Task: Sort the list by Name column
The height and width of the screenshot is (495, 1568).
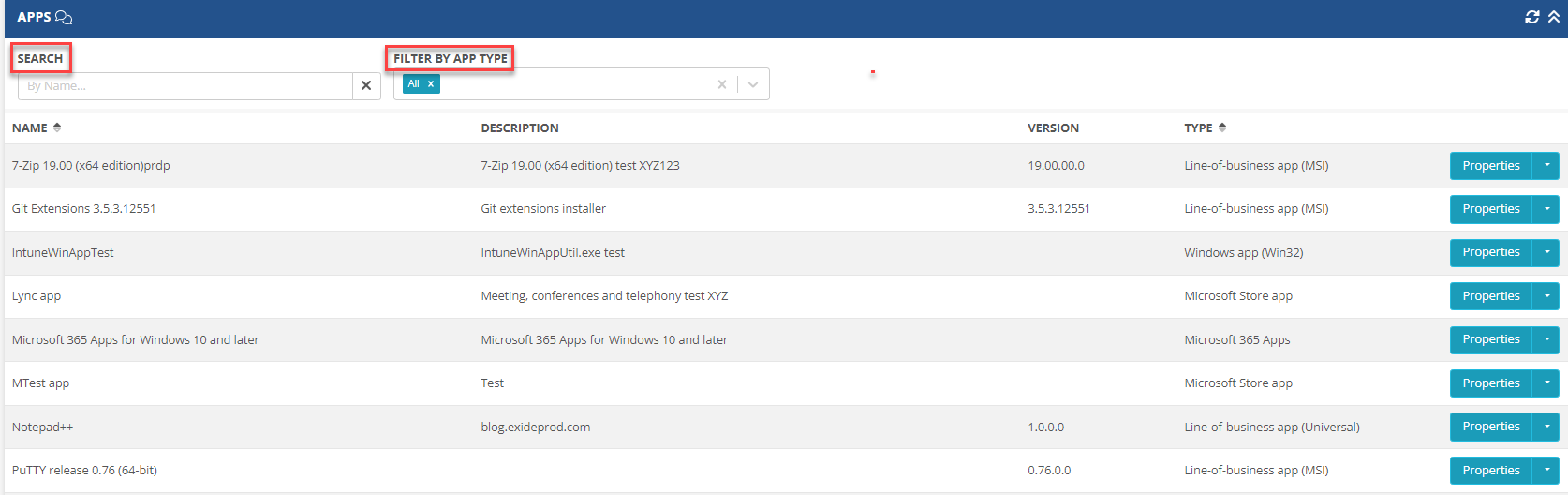Action: click(x=57, y=127)
